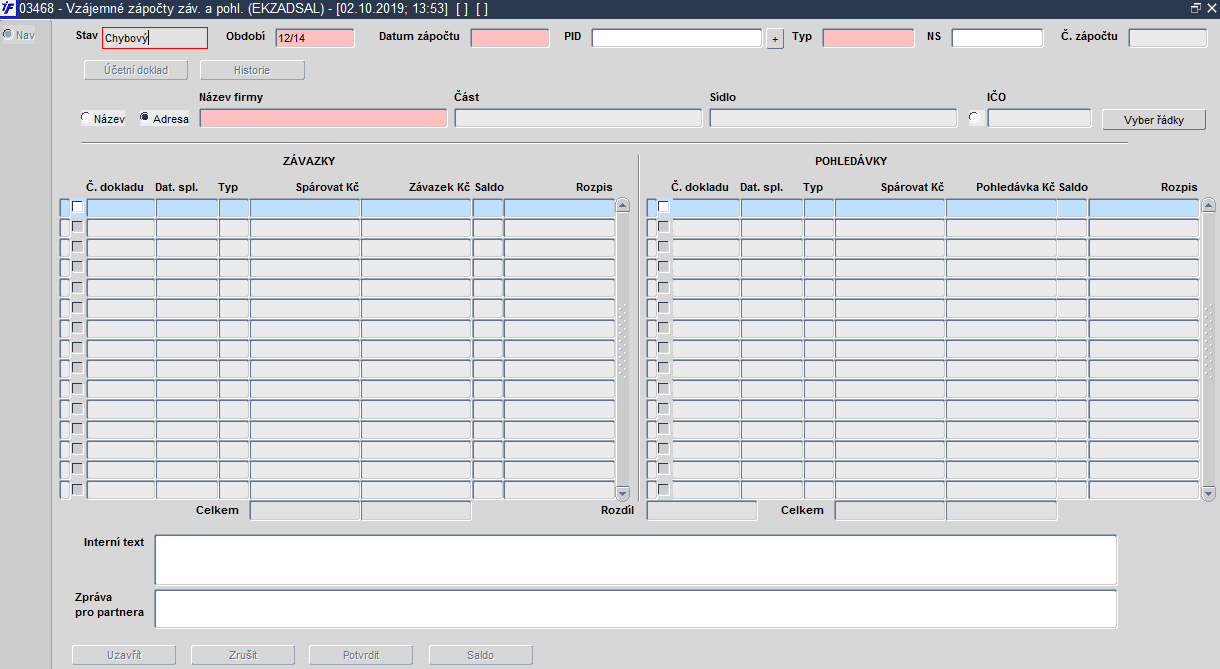The image size is (1220, 669).
Task: Select the Nav radio option
Action: (x=8, y=35)
